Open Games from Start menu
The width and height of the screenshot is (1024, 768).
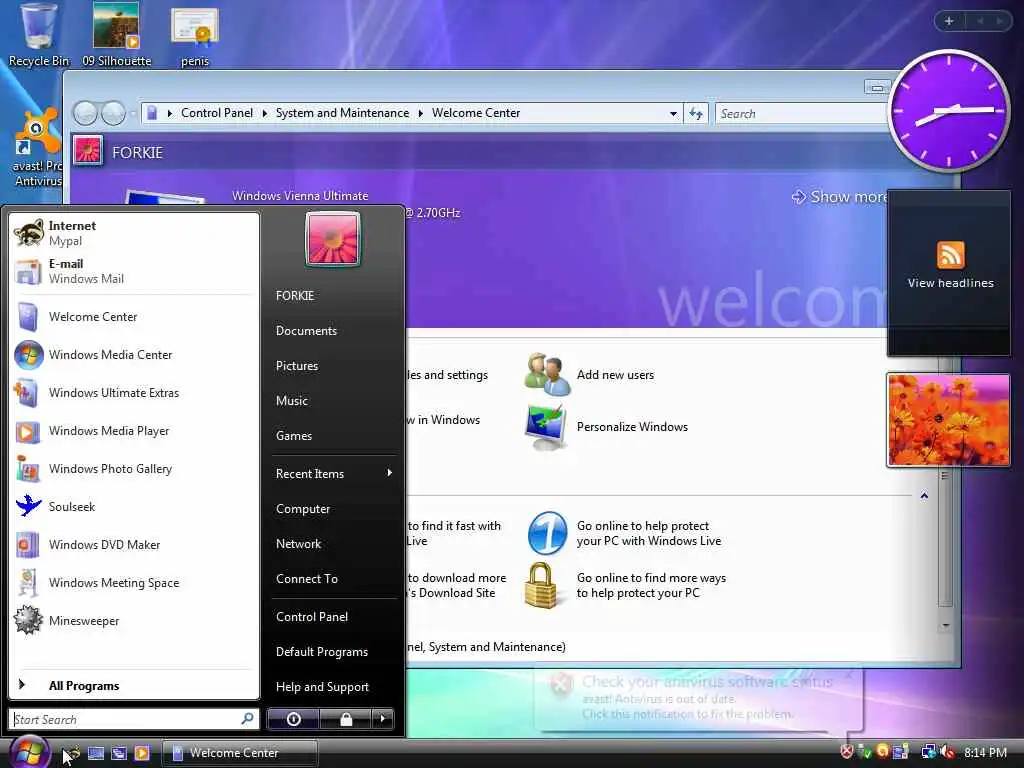[334, 436]
